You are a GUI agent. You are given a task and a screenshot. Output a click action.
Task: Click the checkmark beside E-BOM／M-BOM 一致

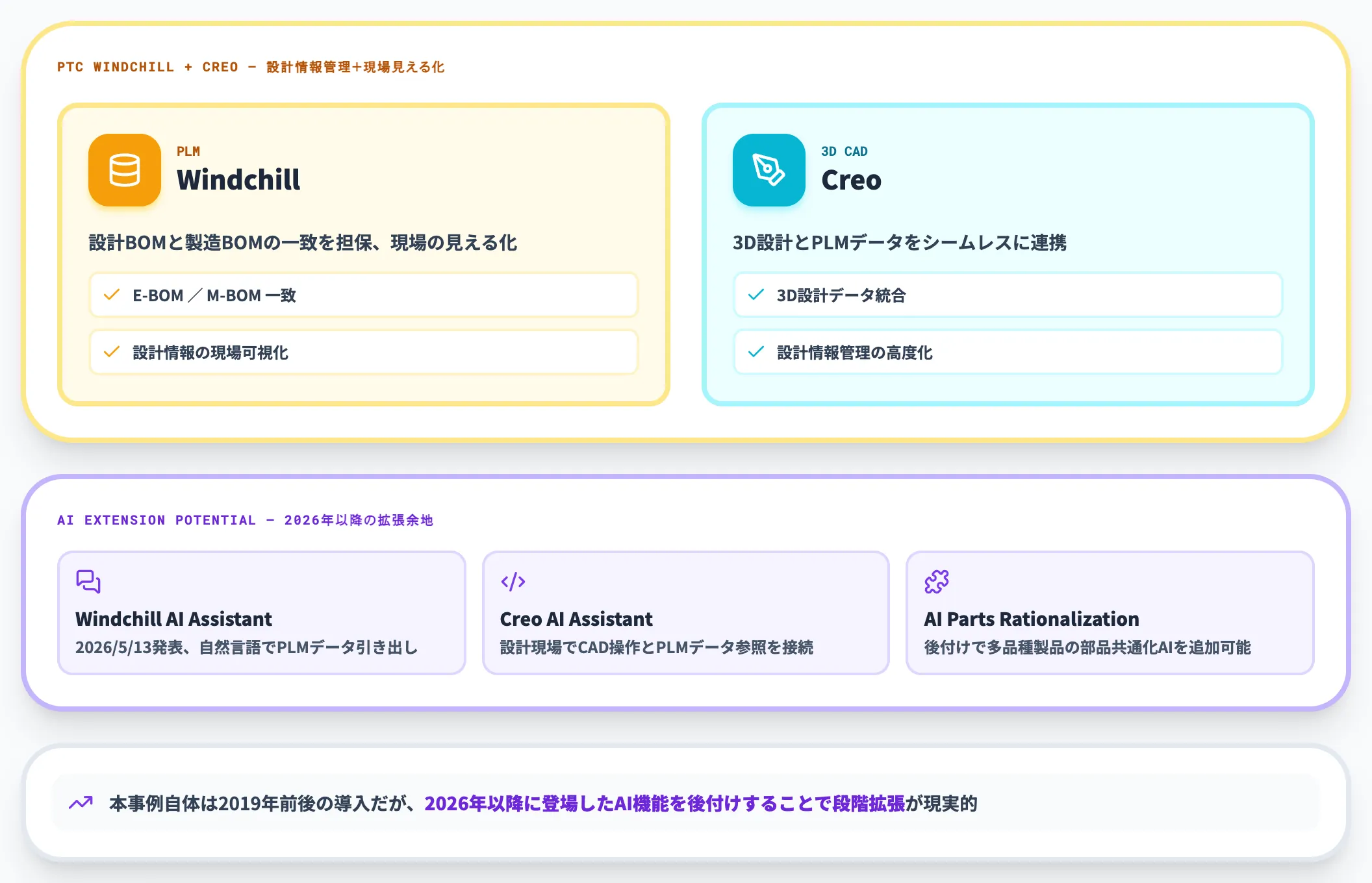112,295
